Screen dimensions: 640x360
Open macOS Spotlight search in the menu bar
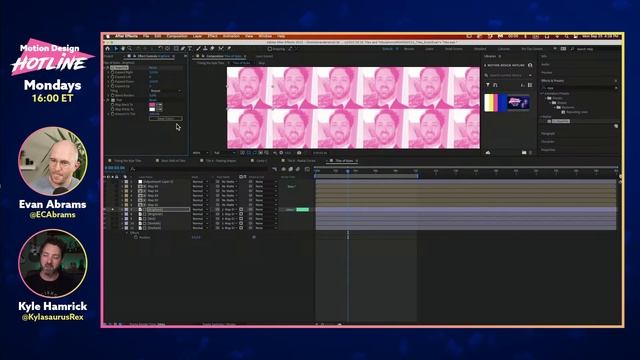click(567, 37)
